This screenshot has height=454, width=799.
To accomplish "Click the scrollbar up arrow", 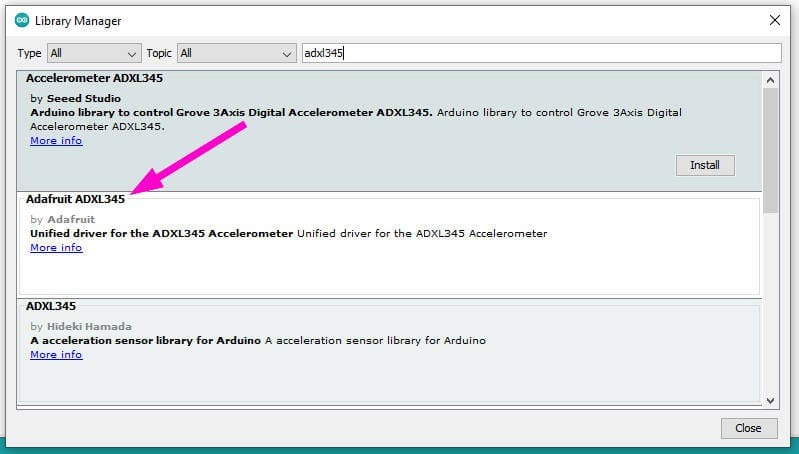I will [x=770, y=80].
